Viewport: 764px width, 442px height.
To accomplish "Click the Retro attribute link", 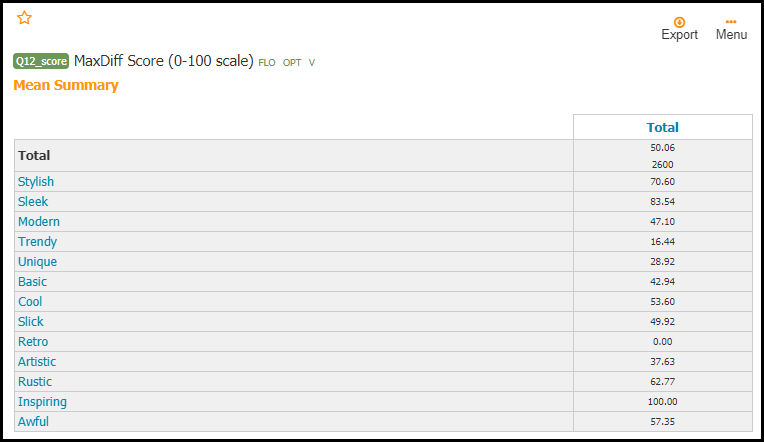I will [x=33, y=342].
